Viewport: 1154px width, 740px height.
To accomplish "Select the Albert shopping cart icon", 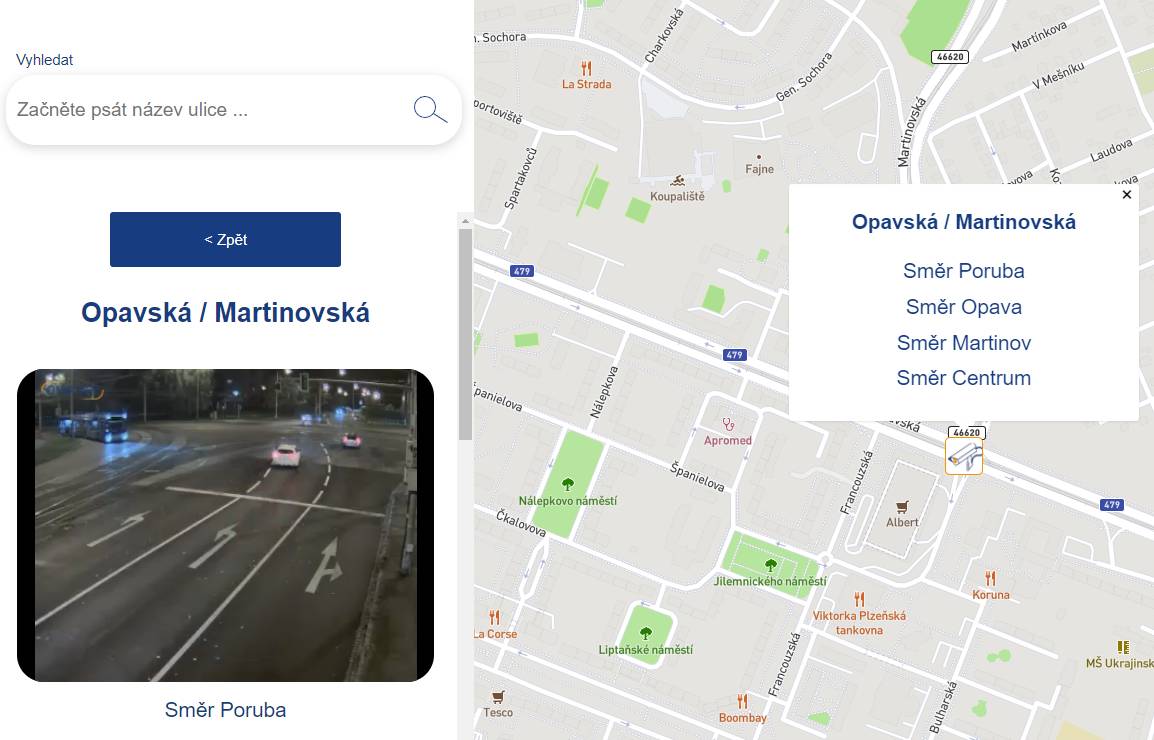I will coord(902,507).
